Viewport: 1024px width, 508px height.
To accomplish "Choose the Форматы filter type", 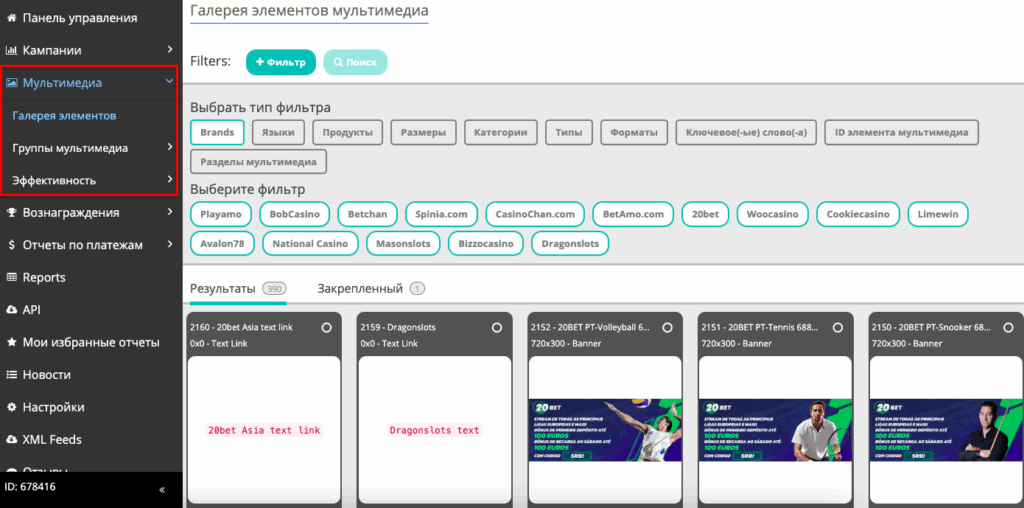I will pyautogui.click(x=634, y=132).
